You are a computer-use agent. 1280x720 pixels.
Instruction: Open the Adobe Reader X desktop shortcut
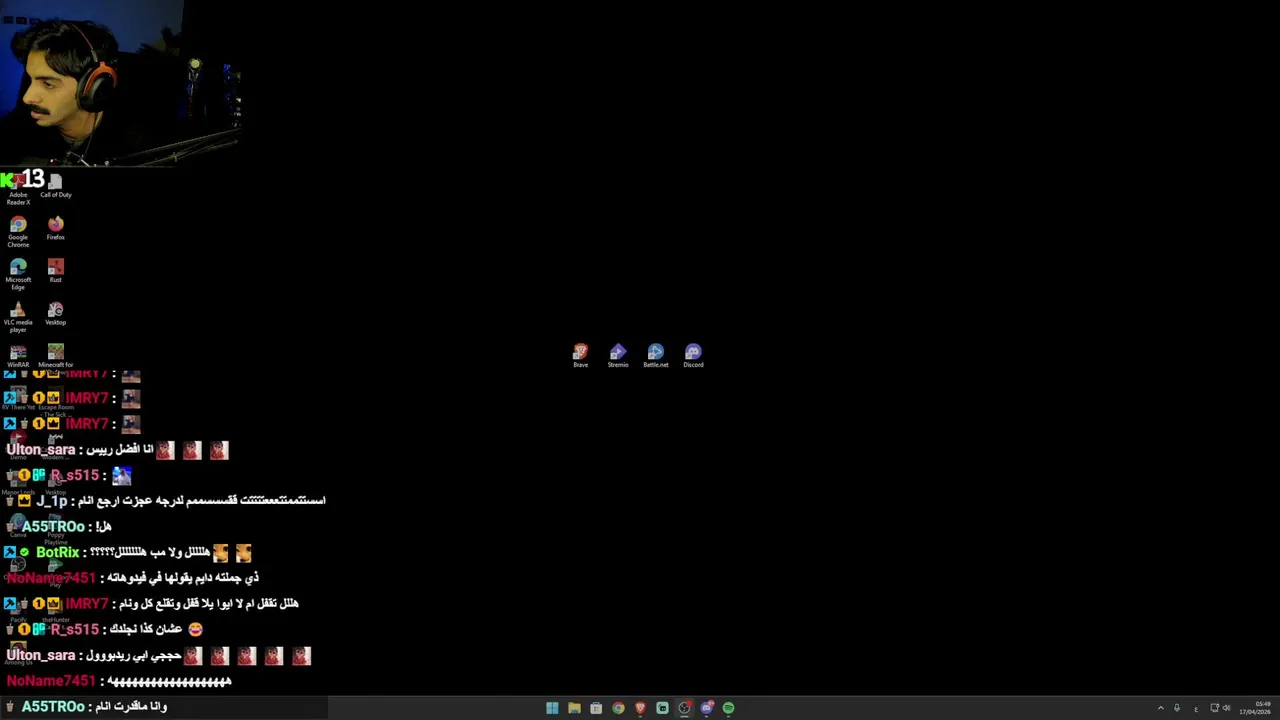[18, 188]
